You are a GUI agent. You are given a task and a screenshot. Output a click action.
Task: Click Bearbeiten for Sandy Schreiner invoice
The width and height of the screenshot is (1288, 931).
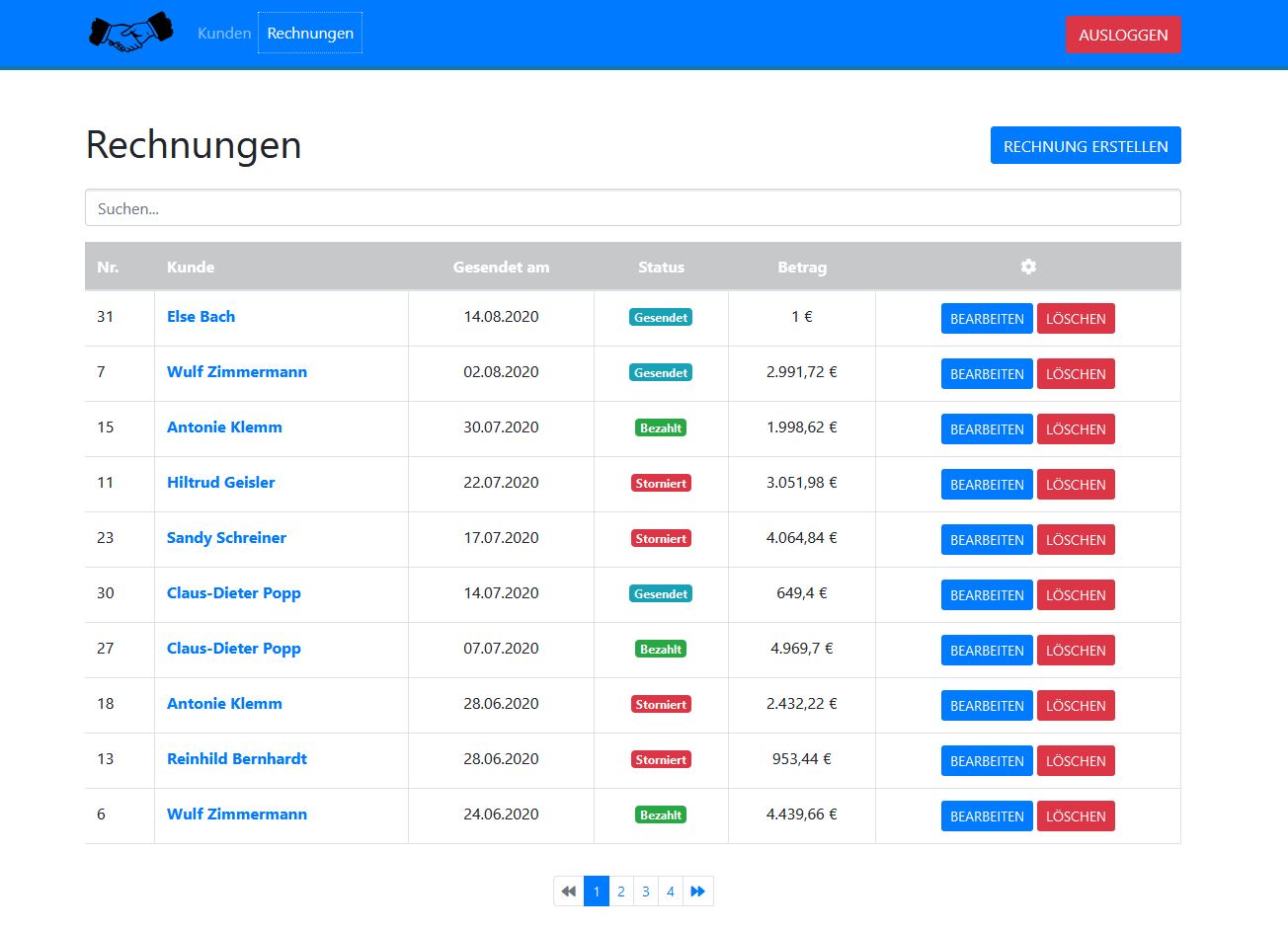pyautogui.click(x=987, y=540)
